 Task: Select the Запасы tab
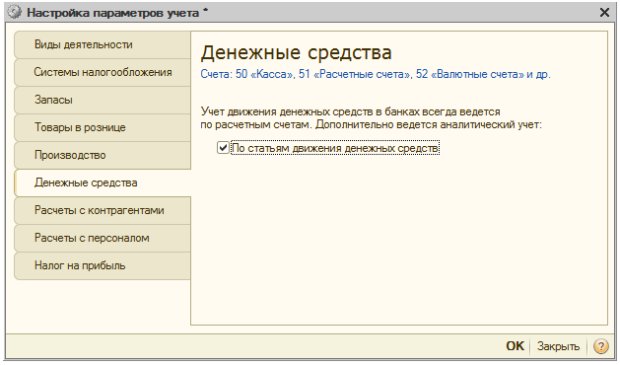(x=102, y=100)
